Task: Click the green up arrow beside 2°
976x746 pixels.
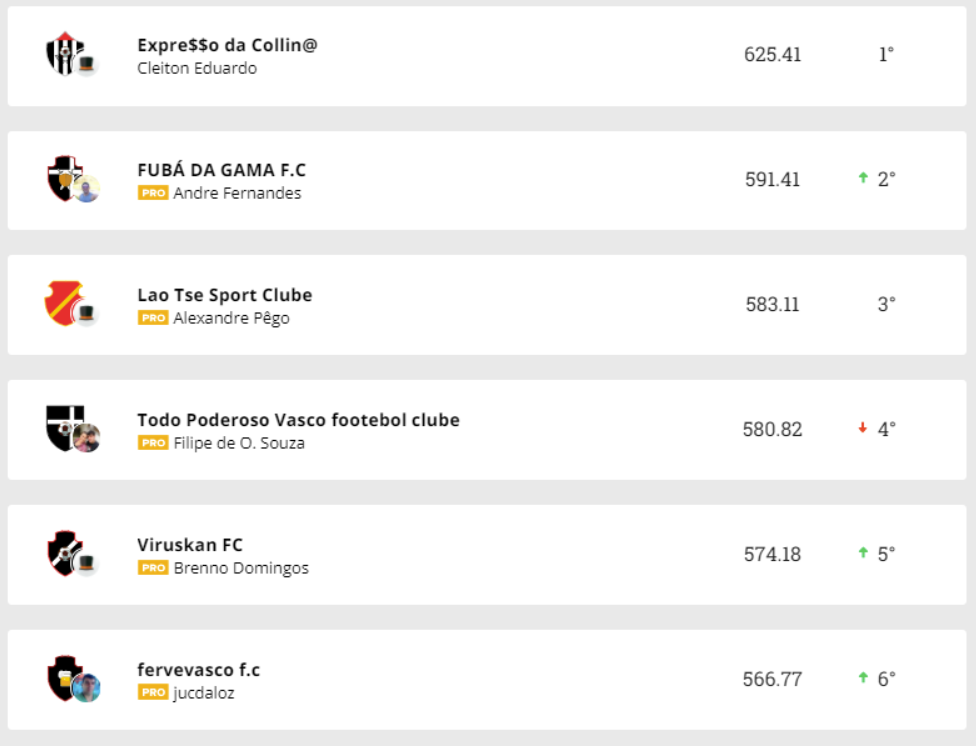Action: click(x=863, y=178)
